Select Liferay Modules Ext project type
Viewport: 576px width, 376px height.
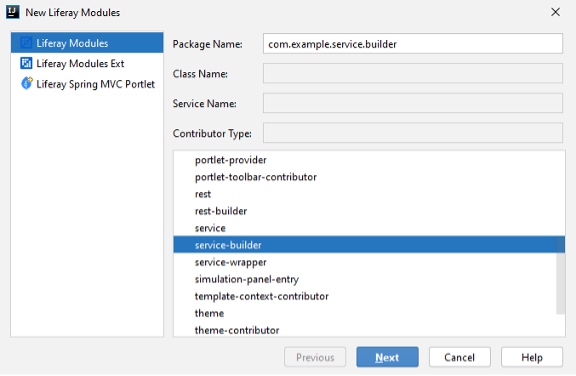87,63
